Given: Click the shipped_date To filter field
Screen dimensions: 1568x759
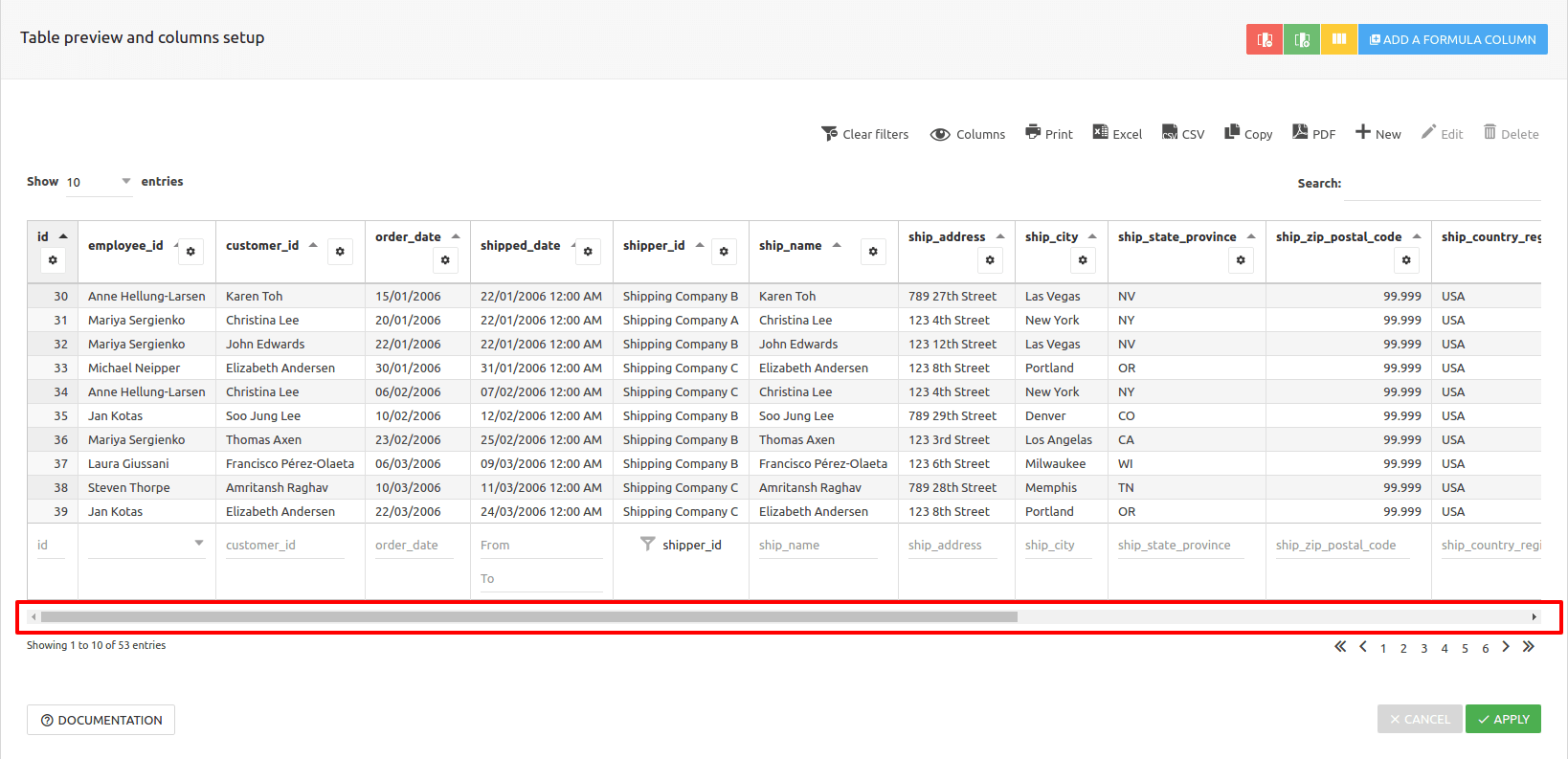Looking at the screenshot, I should tap(541, 579).
